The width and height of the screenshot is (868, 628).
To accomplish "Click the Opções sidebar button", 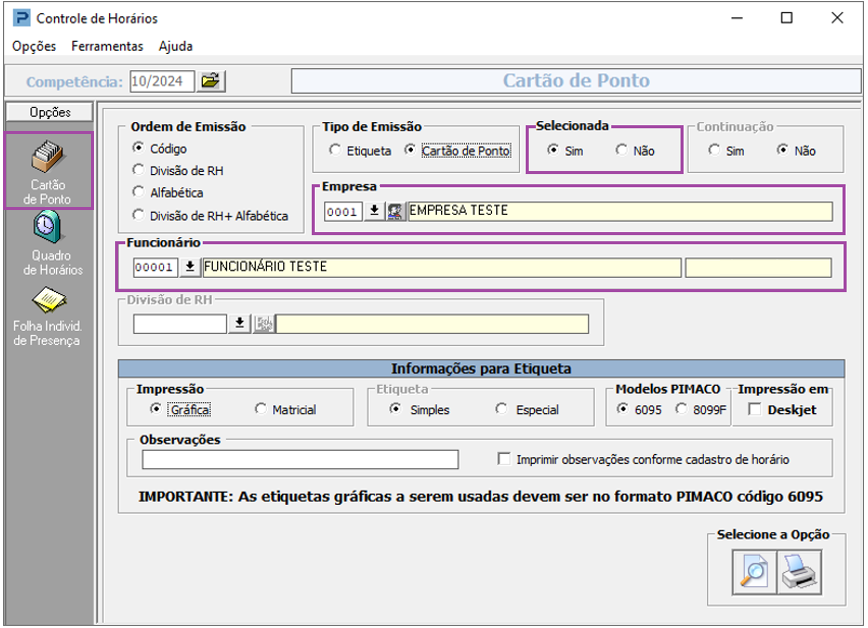I will click(x=49, y=113).
